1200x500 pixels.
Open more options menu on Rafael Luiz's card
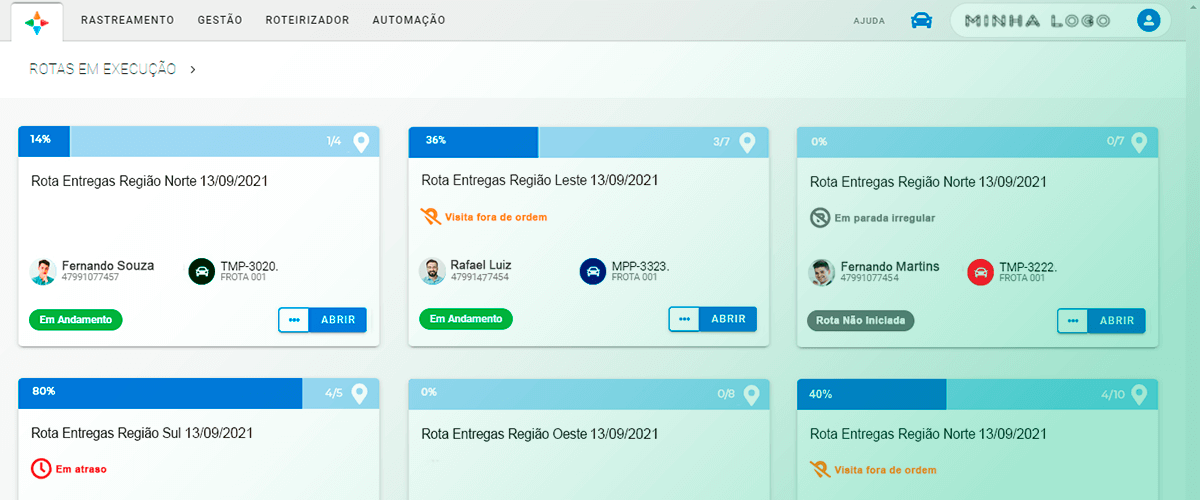(684, 319)
